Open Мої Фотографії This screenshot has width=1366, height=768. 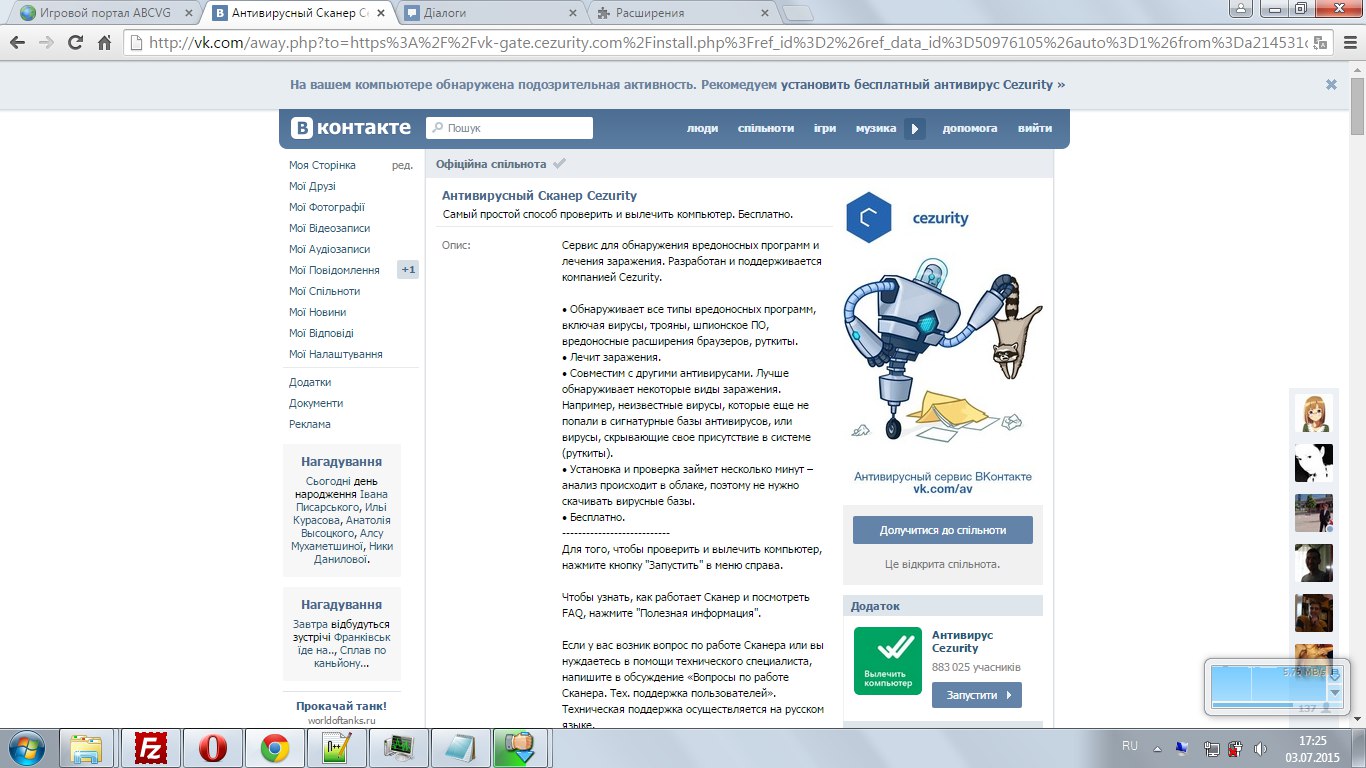click(327, 207)
